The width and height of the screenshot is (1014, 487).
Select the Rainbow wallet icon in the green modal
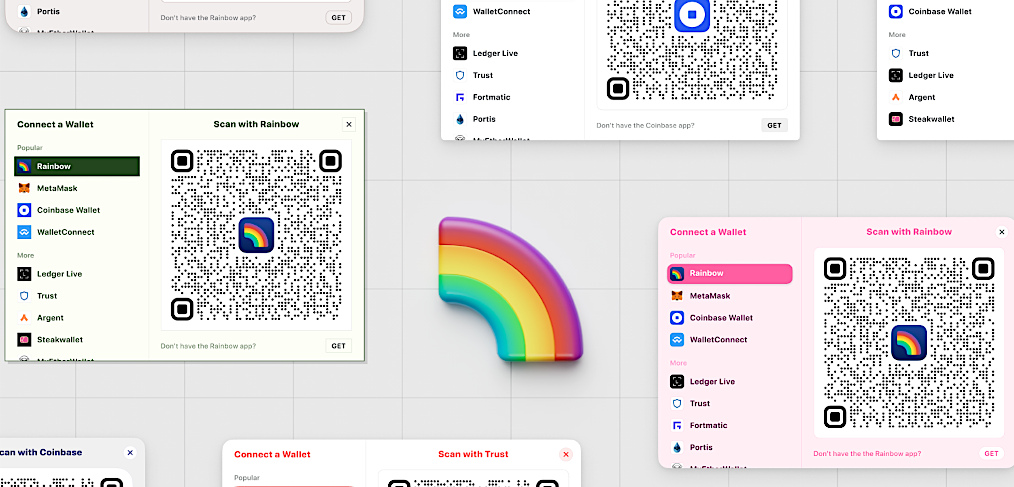[x=24, y=166]
